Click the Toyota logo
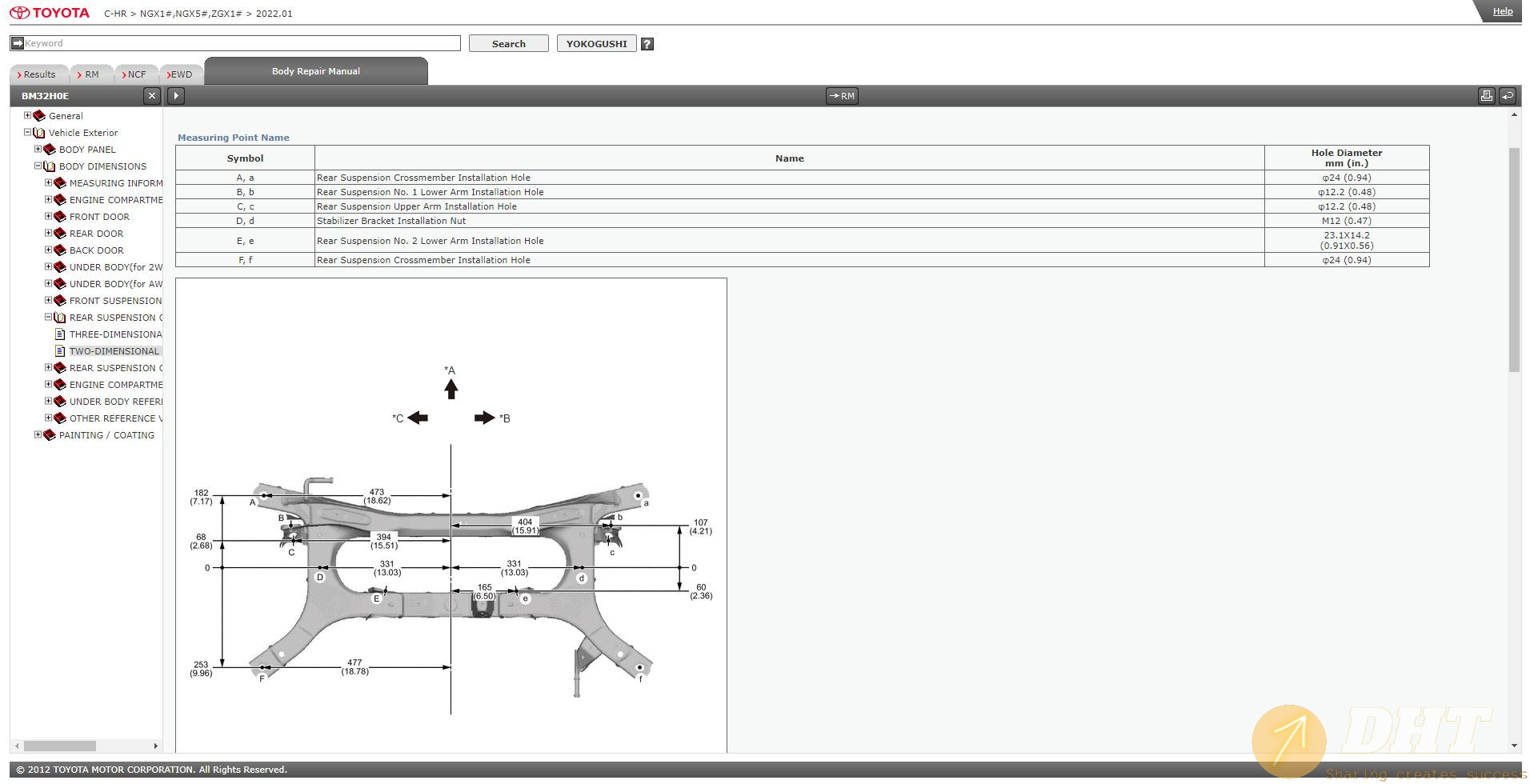The height and width of the screenshot is (784, 1530). tap(50, 13)
